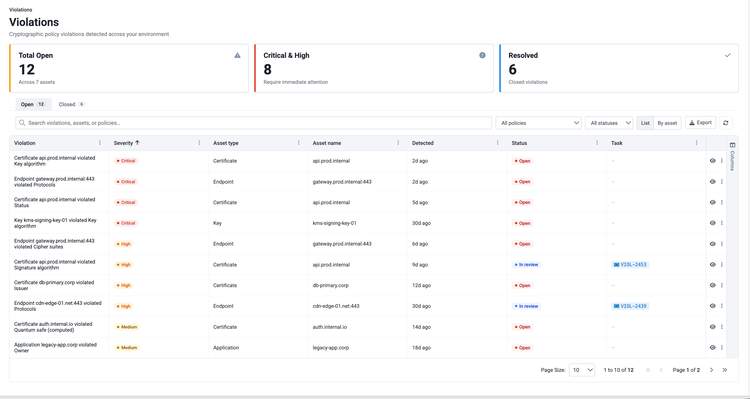This screenshot has width=750, height=399.
Task: Click the Violations breadcrumb
Action: click(x=21, y=10)
